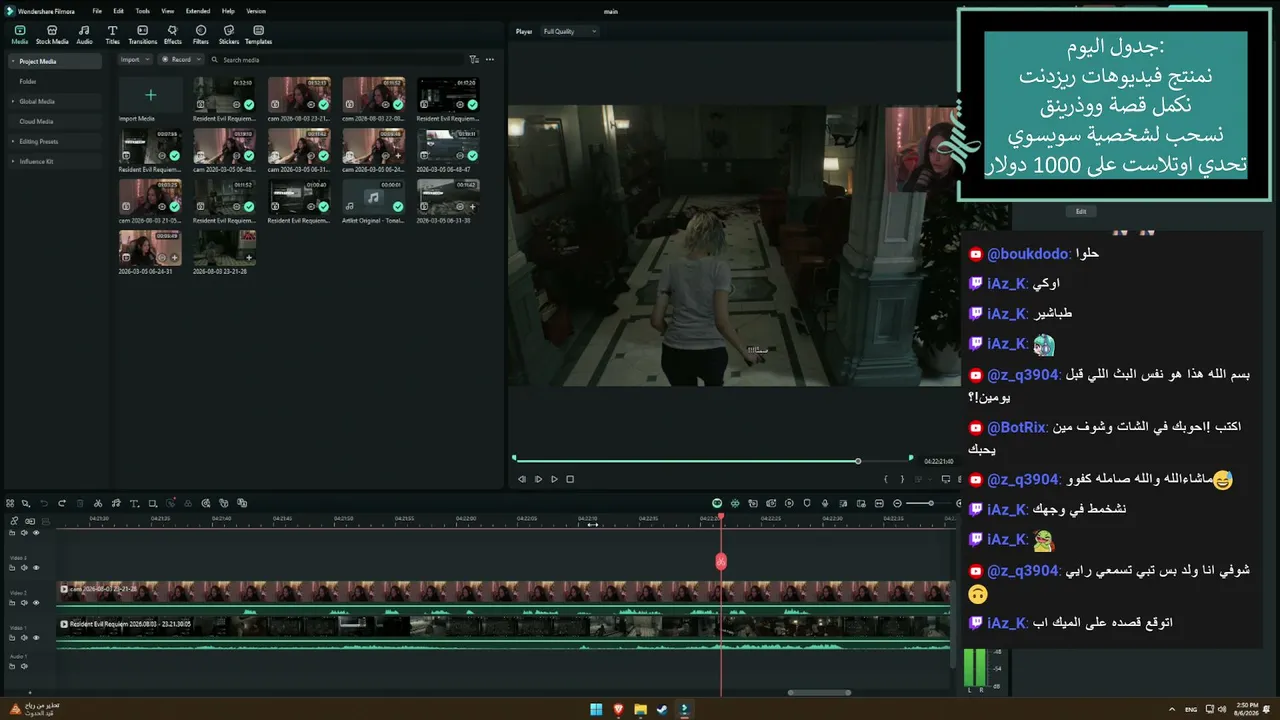The height and width of the screenshot is (720, 1280).
Task: Select the Text tool in the timeline toolbar
Action: point(134,503)
